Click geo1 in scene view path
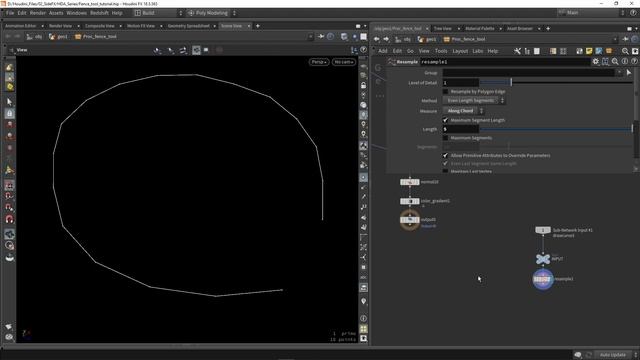 click(58, 37)
